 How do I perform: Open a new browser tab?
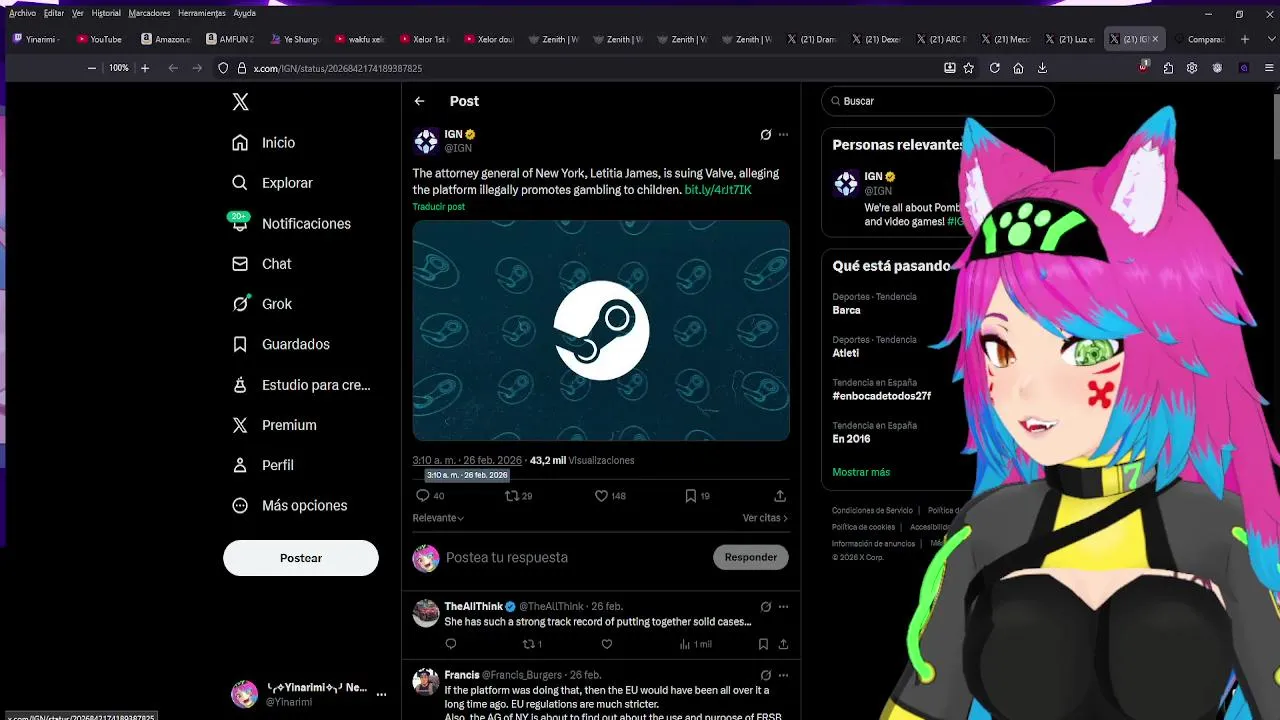click(1245, 39)
